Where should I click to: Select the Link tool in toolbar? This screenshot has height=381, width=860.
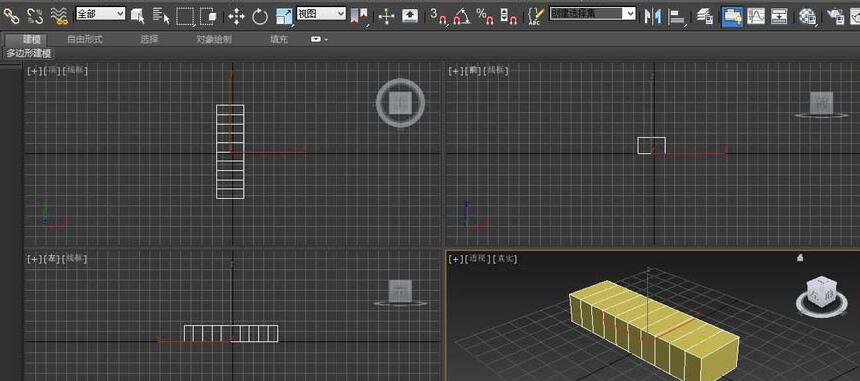11,16
